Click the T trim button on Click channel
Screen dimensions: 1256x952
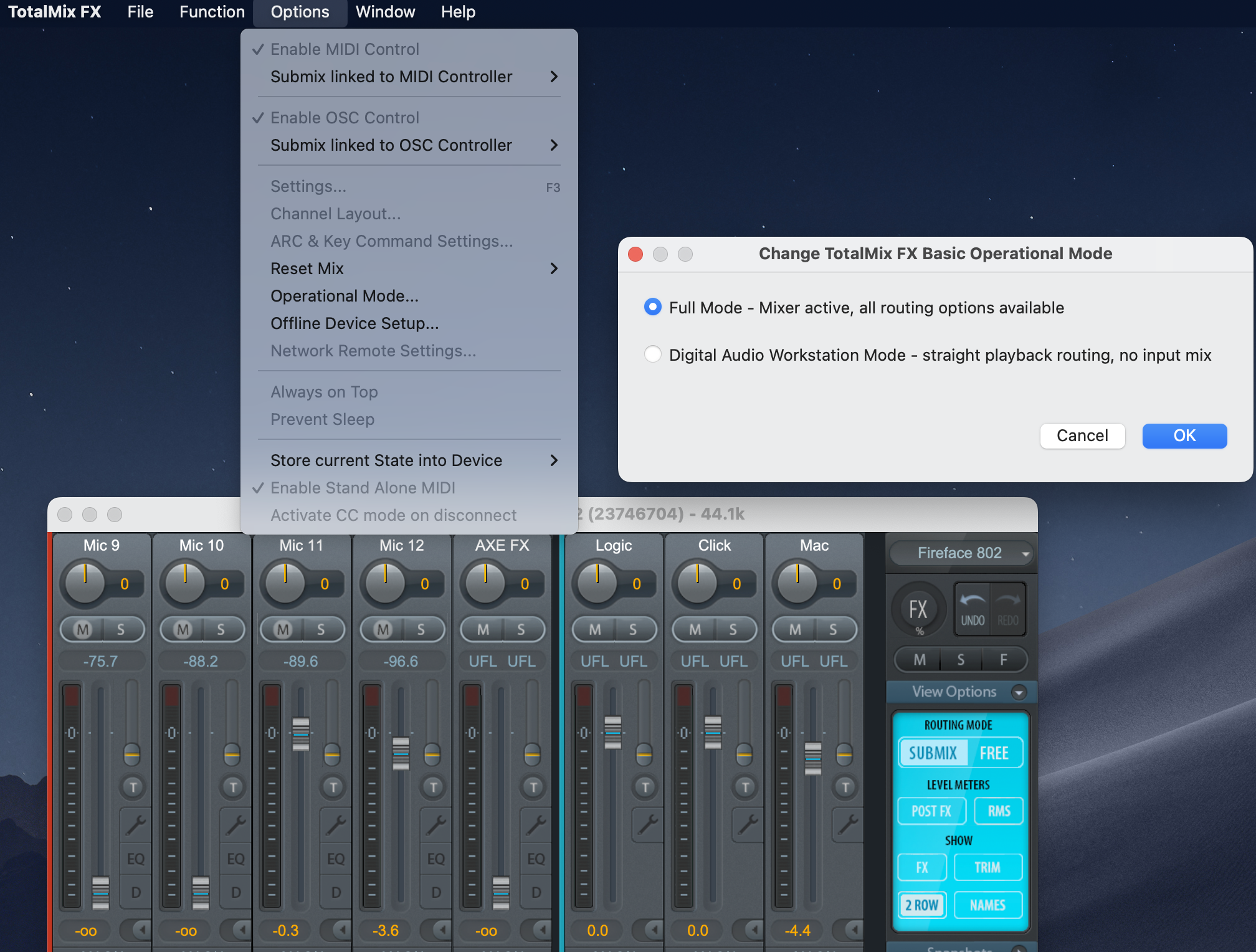pyautogui.click(x=745, y=787)
